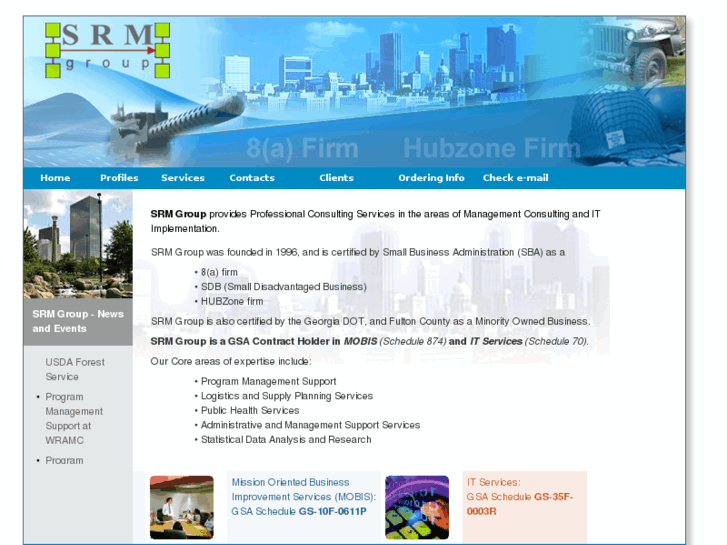This screenshot has height=545, width=727.
Task: Click Administrative and Management Support Services bullet
Action: 310,425
